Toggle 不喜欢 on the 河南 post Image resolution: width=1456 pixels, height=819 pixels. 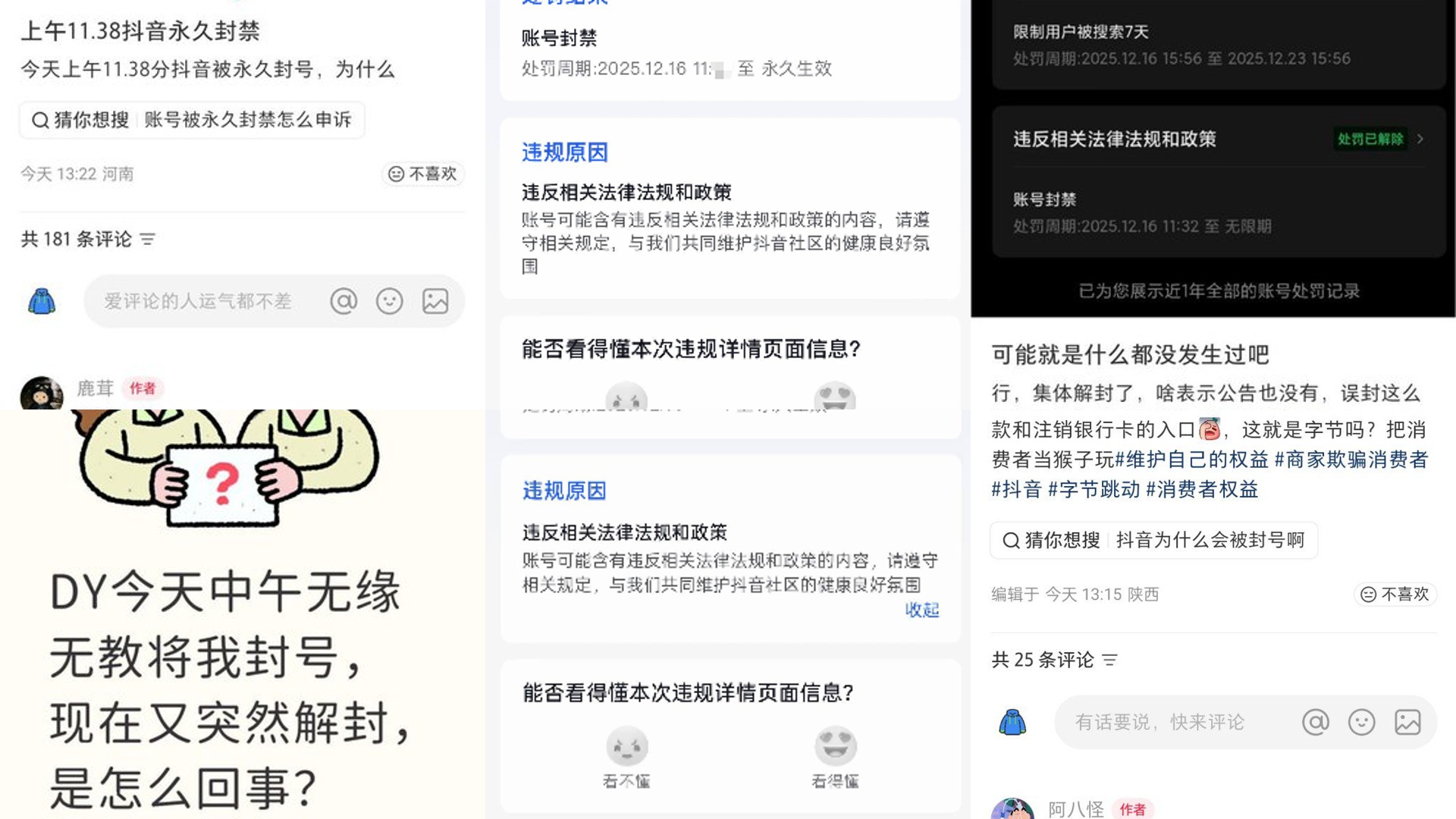pyautogui.click(x=423, y=174)
